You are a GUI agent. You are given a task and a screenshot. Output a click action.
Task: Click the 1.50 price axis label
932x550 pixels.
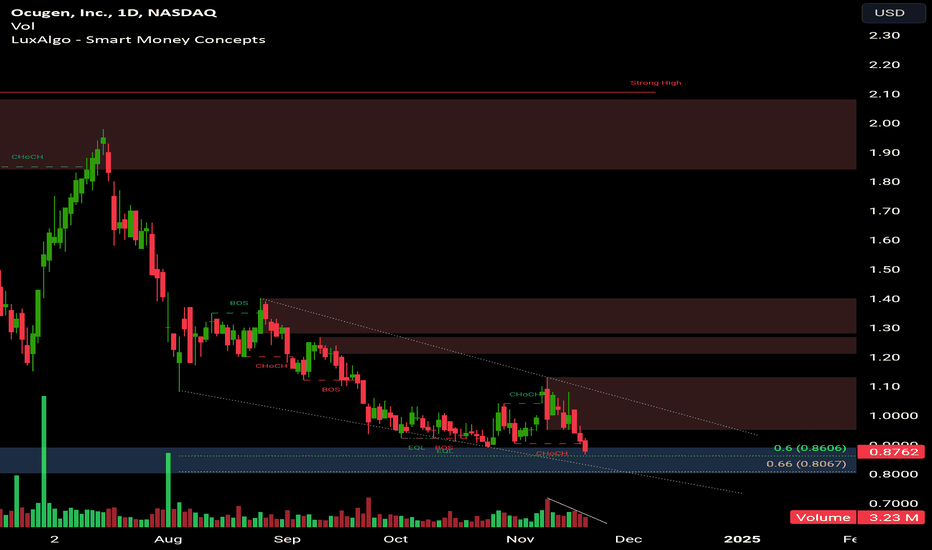[884, 269]
